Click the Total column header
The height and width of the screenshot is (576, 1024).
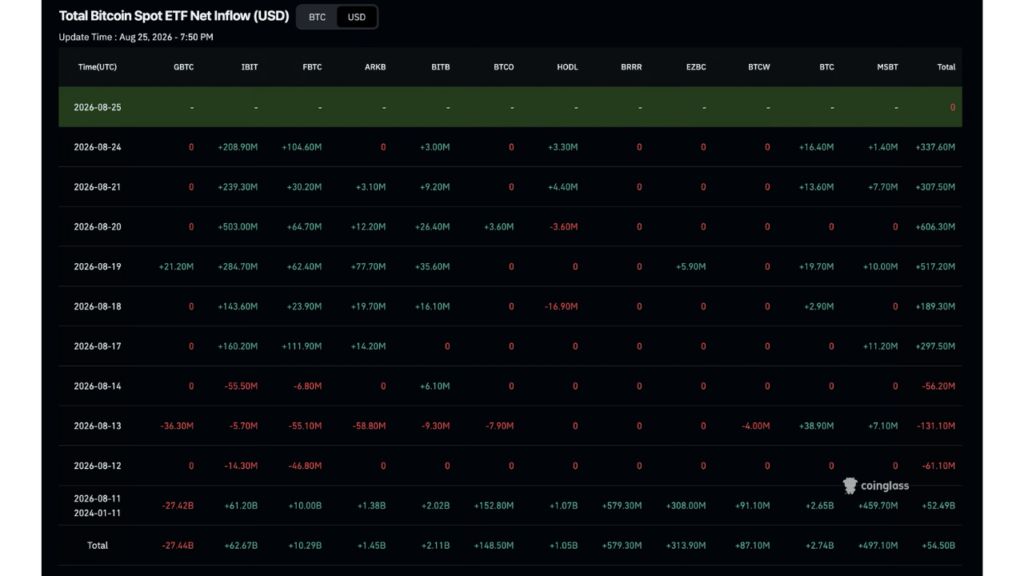946,67
